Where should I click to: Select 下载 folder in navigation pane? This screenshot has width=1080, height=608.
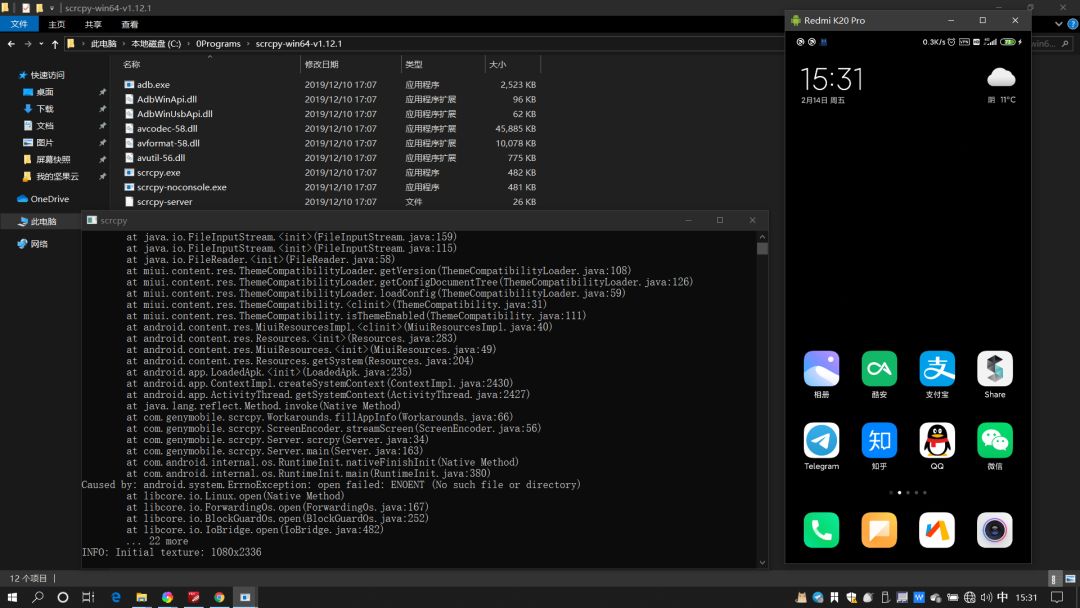click(45, 109)
